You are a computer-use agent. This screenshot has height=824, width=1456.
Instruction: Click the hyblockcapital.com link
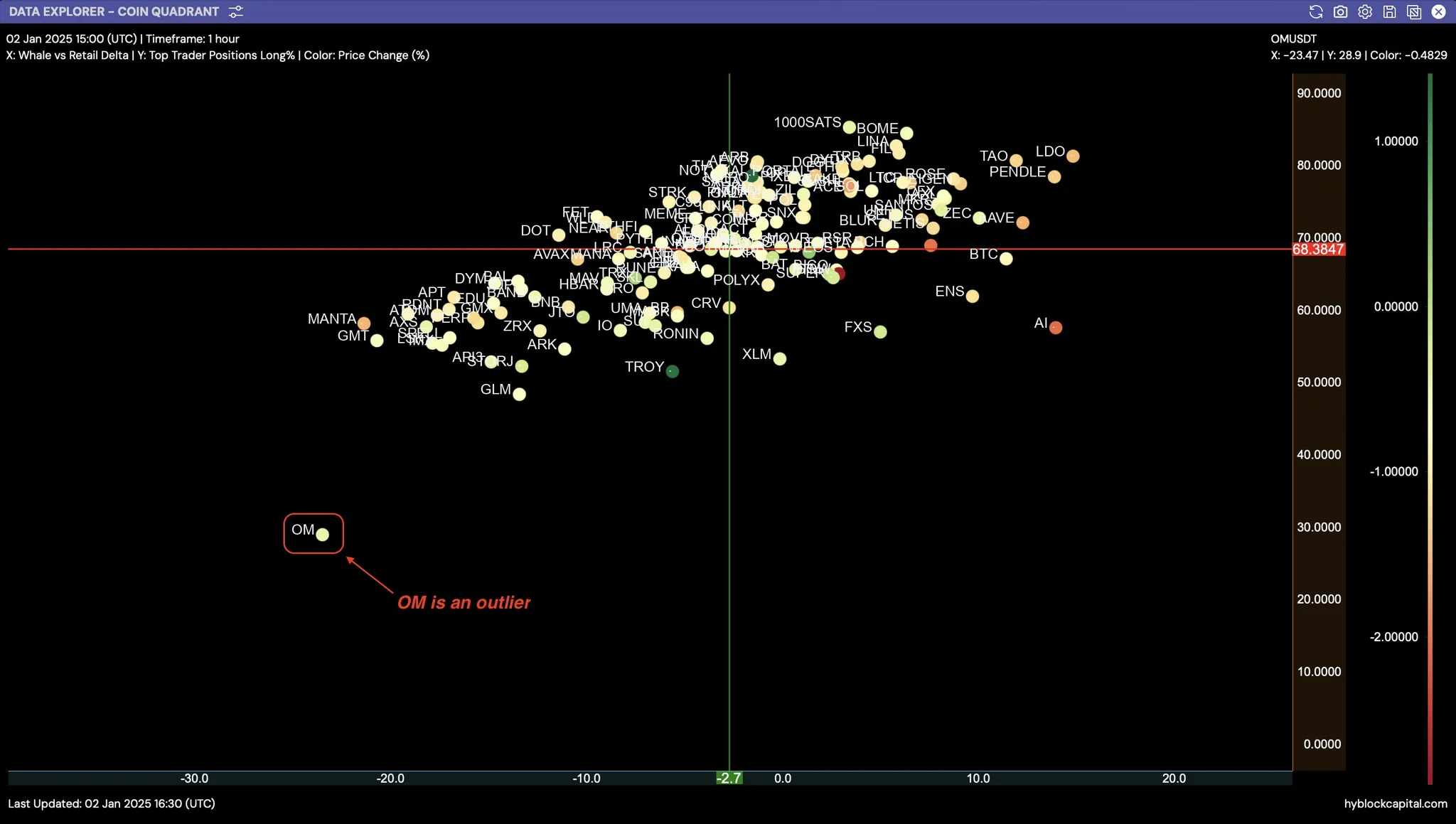click(x=1395, y=803)
